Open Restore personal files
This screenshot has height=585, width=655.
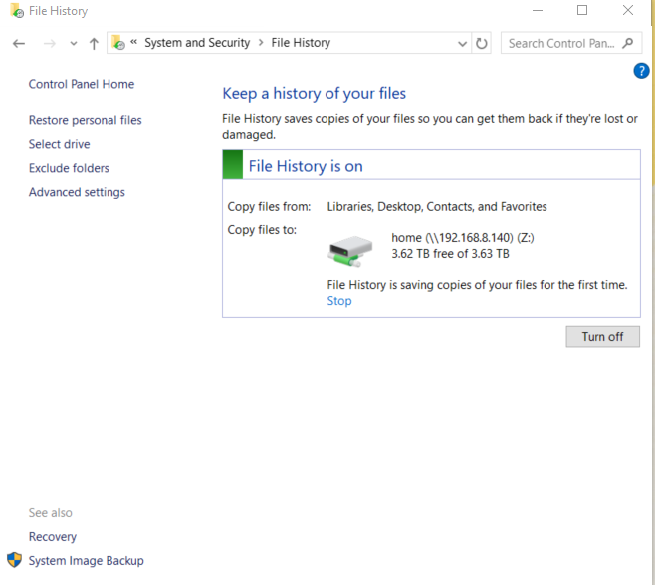click(85, 120)
